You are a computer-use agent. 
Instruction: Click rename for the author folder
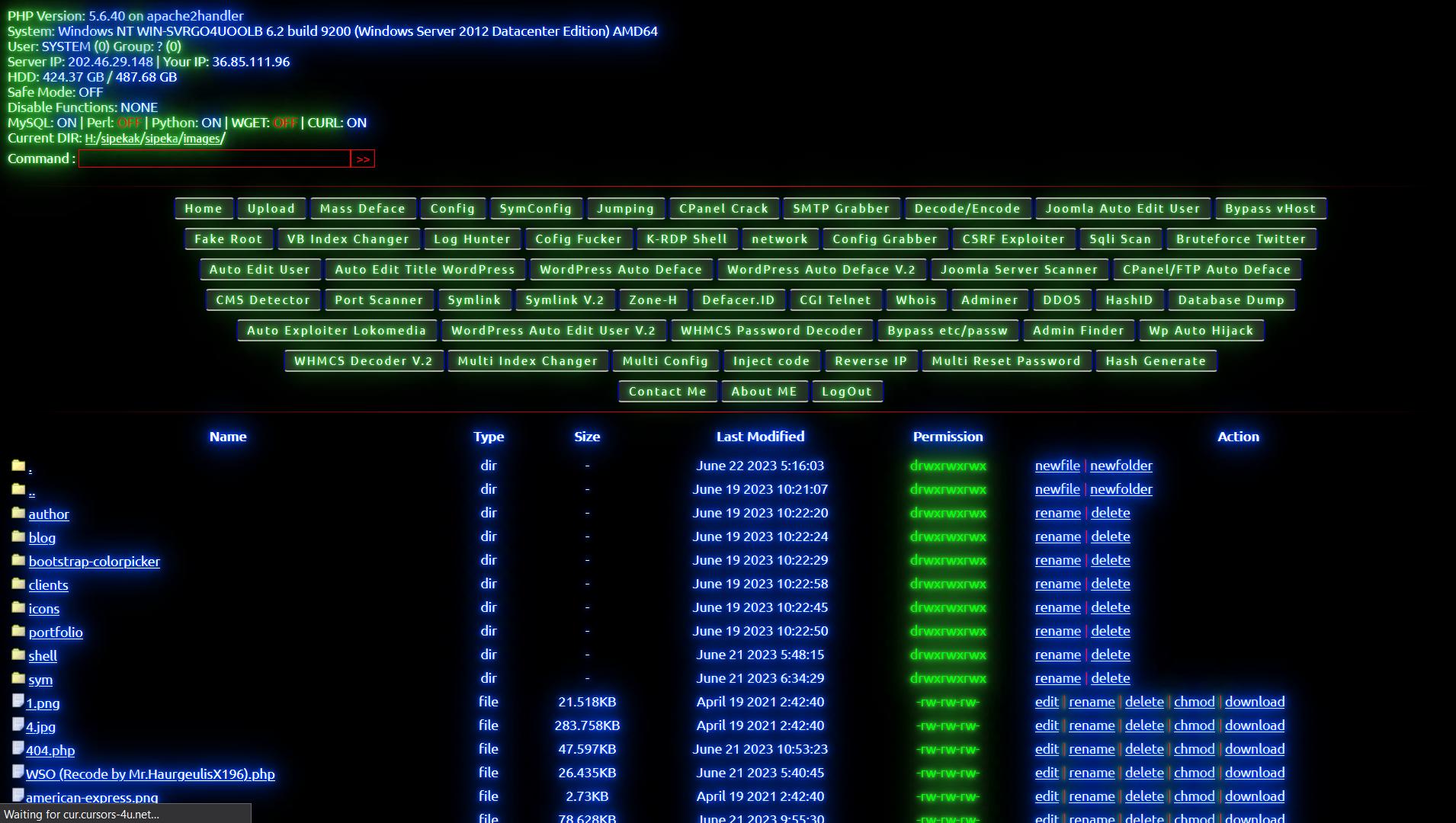[x=1058, y=513]
